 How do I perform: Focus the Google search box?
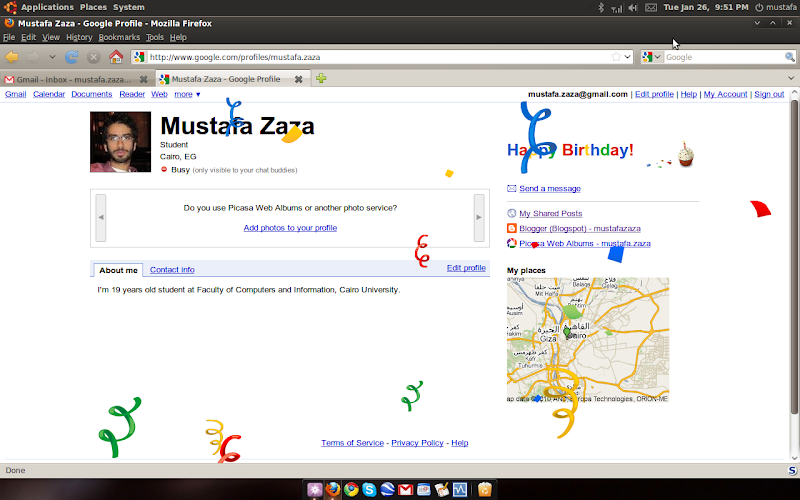point(723,57)
